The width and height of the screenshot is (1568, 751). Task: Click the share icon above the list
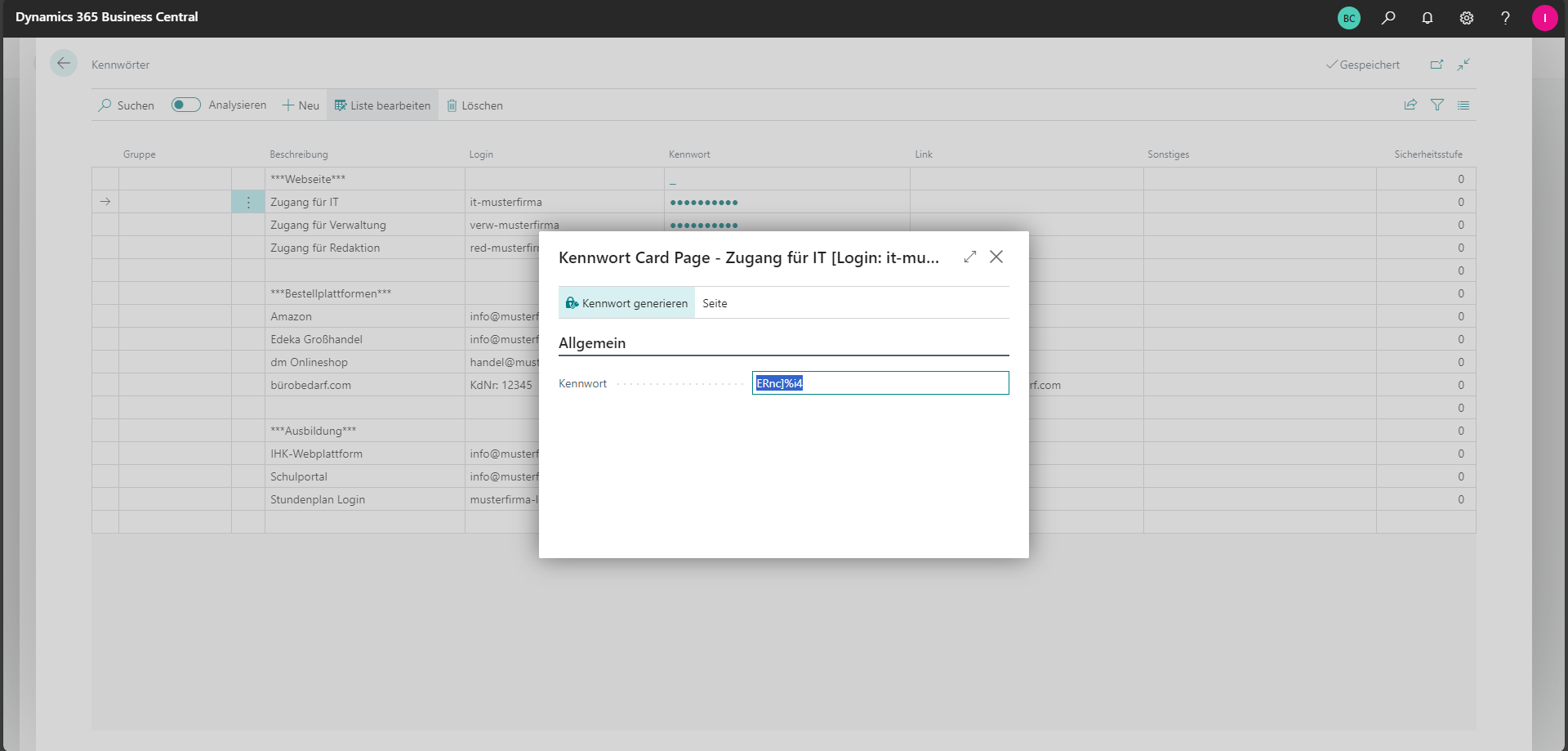point(1410,105)
